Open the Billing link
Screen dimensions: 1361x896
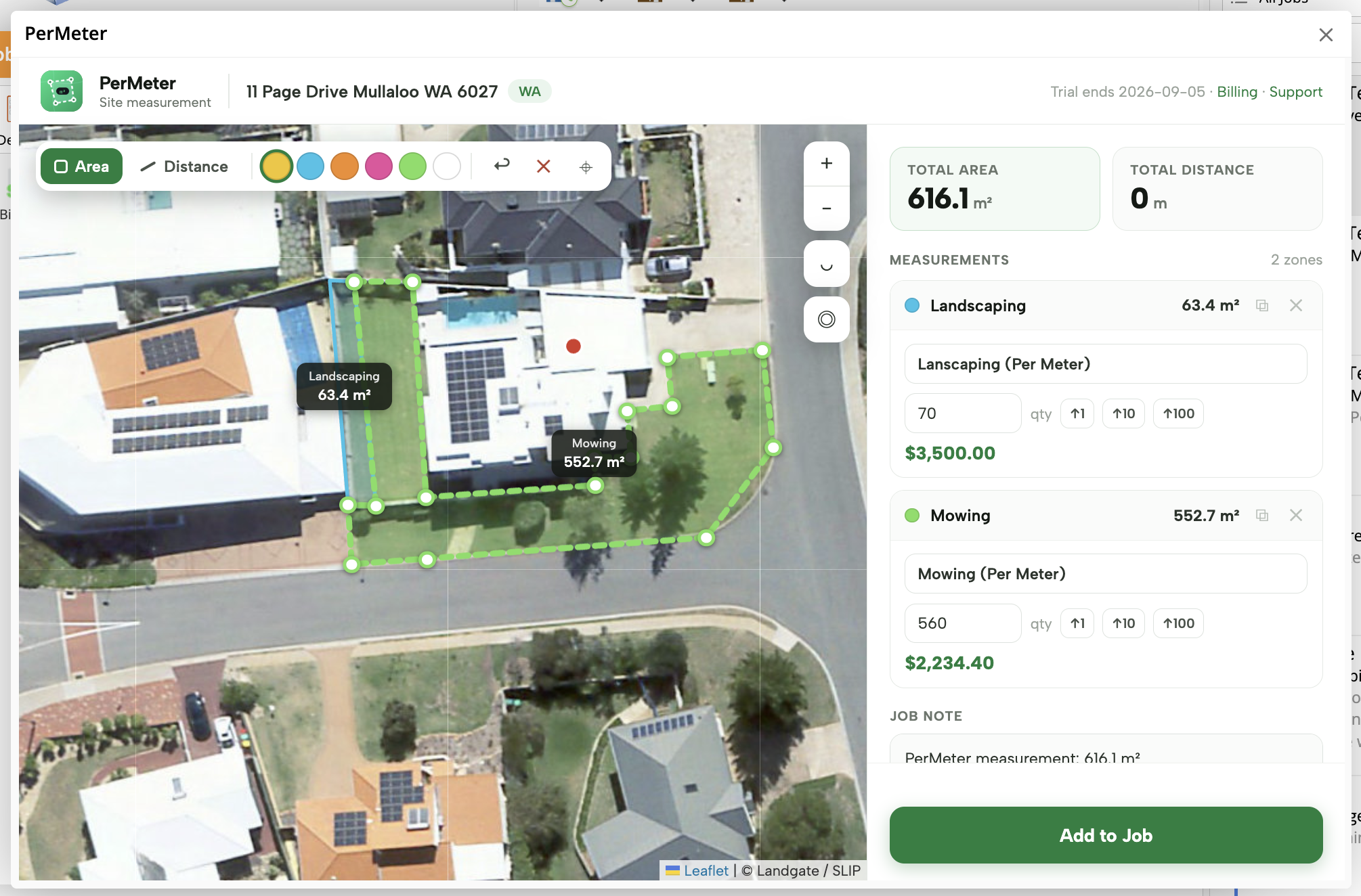tap(1236, 92)
